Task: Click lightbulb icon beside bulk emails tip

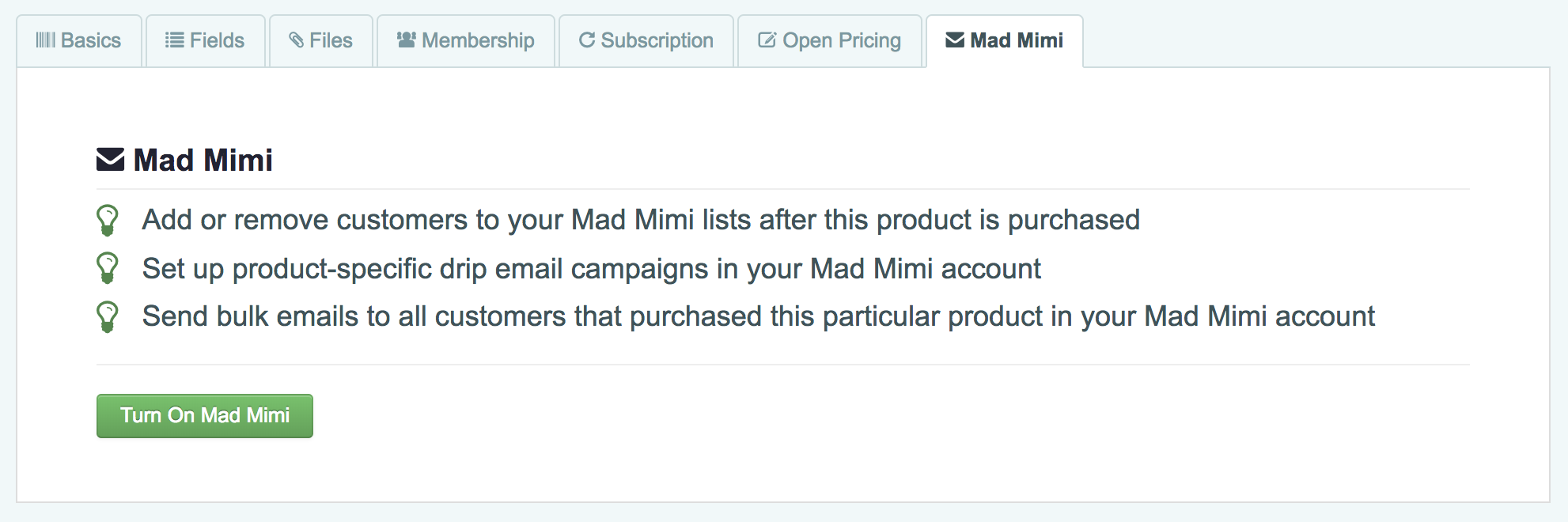Action: [108, 317]
